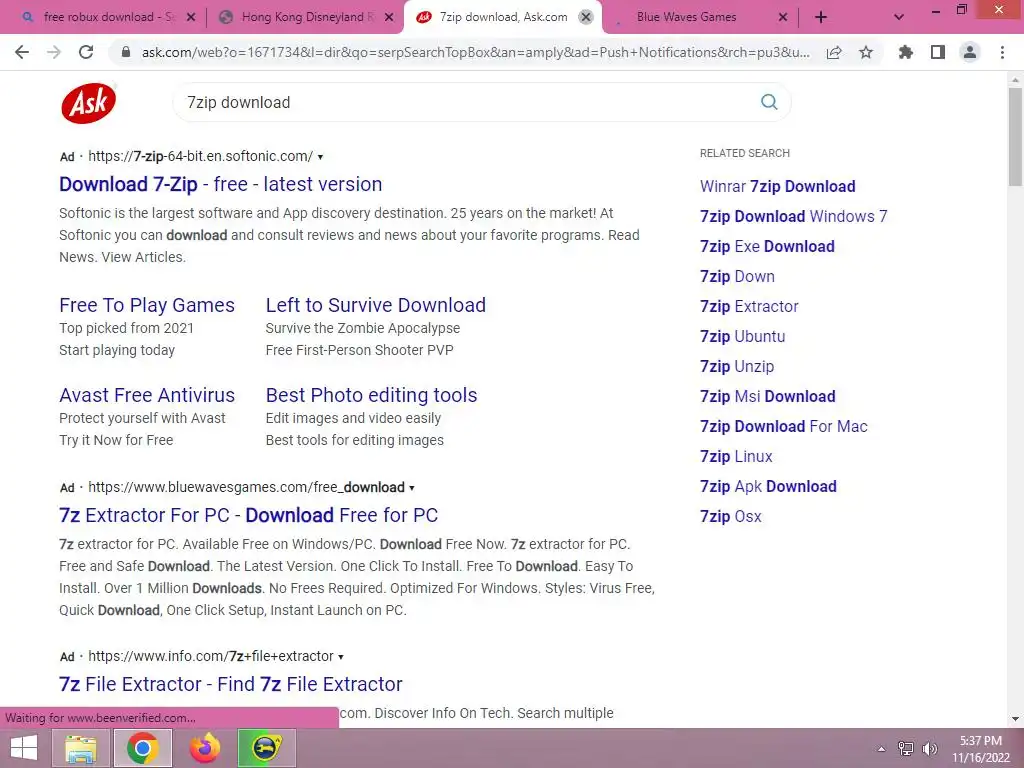Click the vertical page scrollbar thumb

tap(1015, 137)
